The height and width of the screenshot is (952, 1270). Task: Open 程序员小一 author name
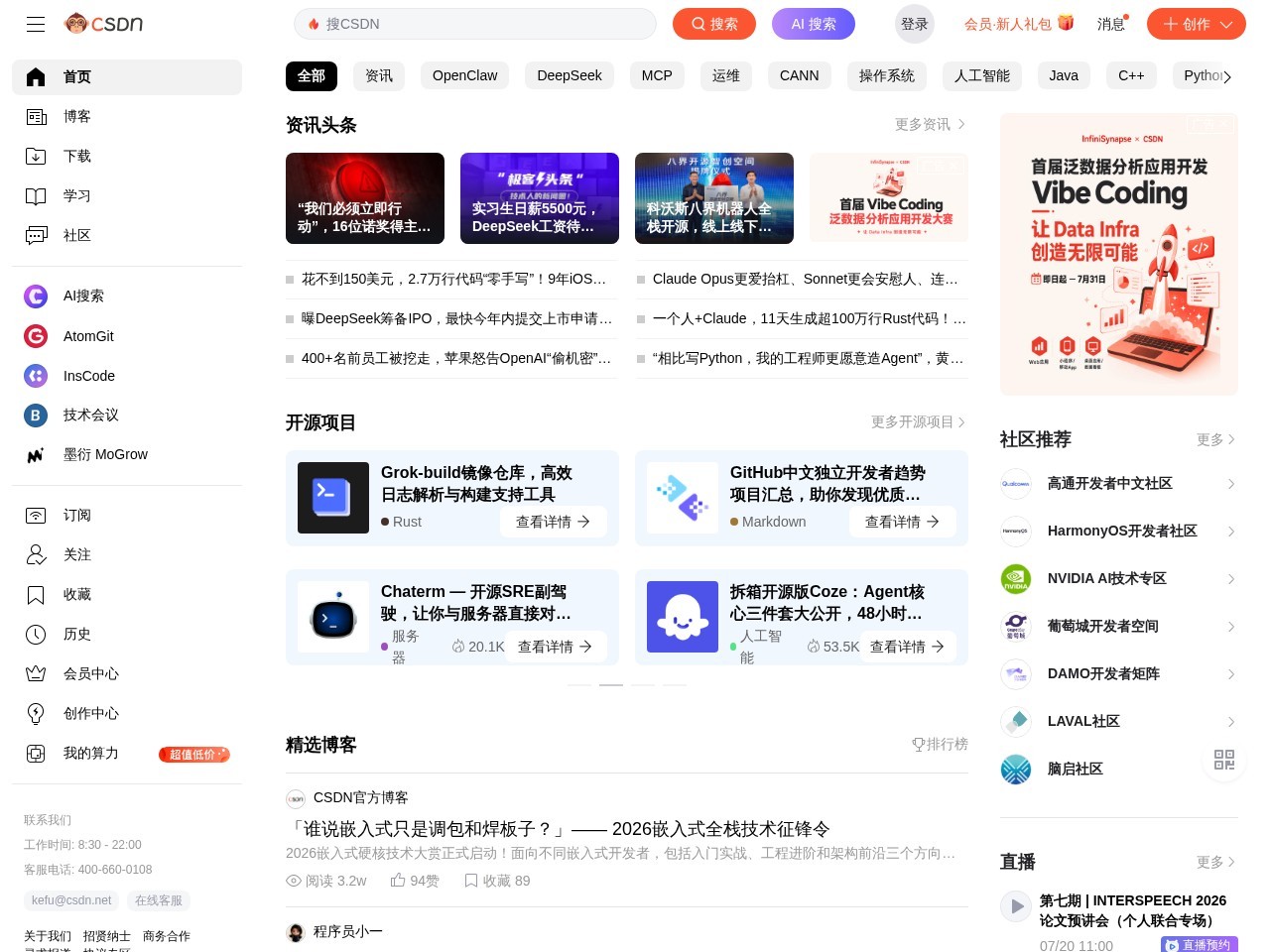click(x=347, y=931)
